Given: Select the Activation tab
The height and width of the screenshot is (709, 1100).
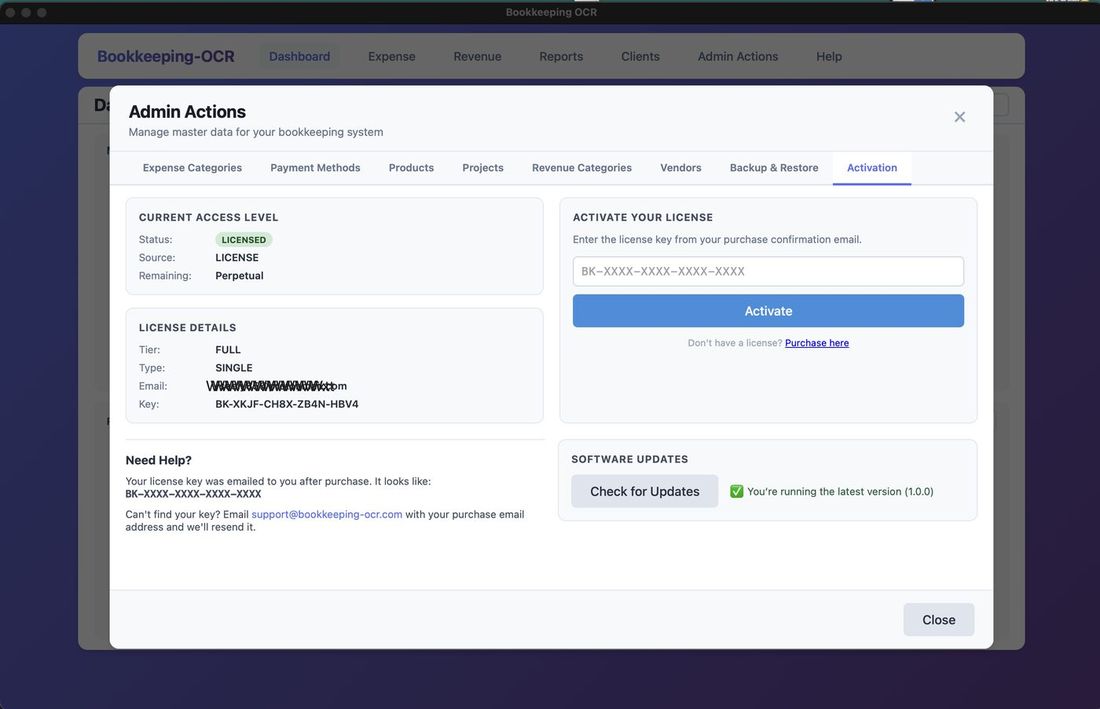Looking at the screenshot, I should click(x=872, y=168).
